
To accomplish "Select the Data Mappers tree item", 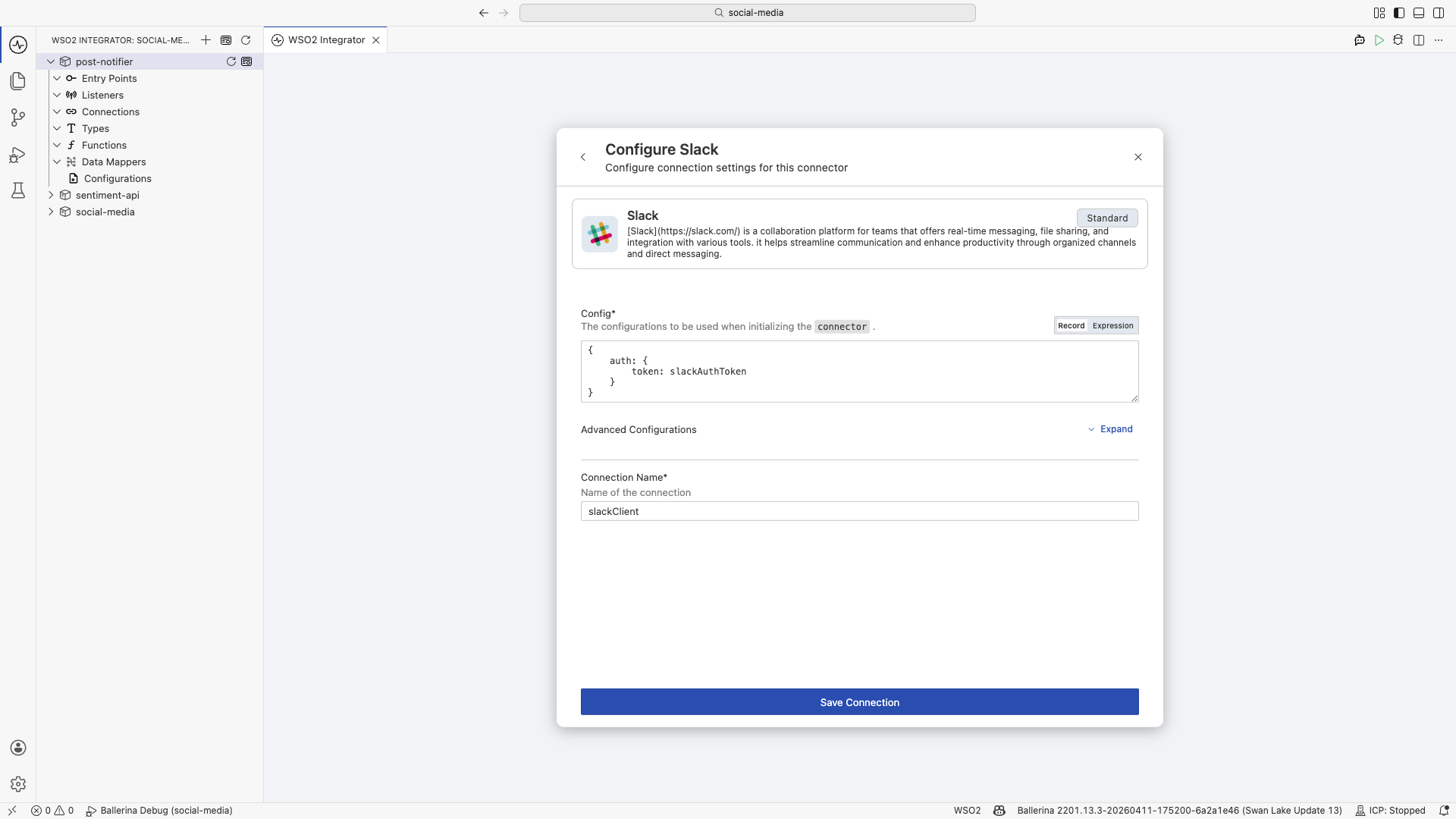I will [x=114, y=162].
